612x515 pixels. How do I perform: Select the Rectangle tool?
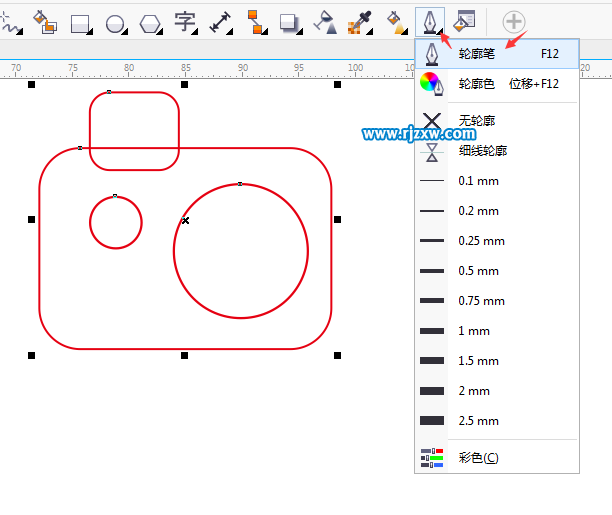click(80, 22)
